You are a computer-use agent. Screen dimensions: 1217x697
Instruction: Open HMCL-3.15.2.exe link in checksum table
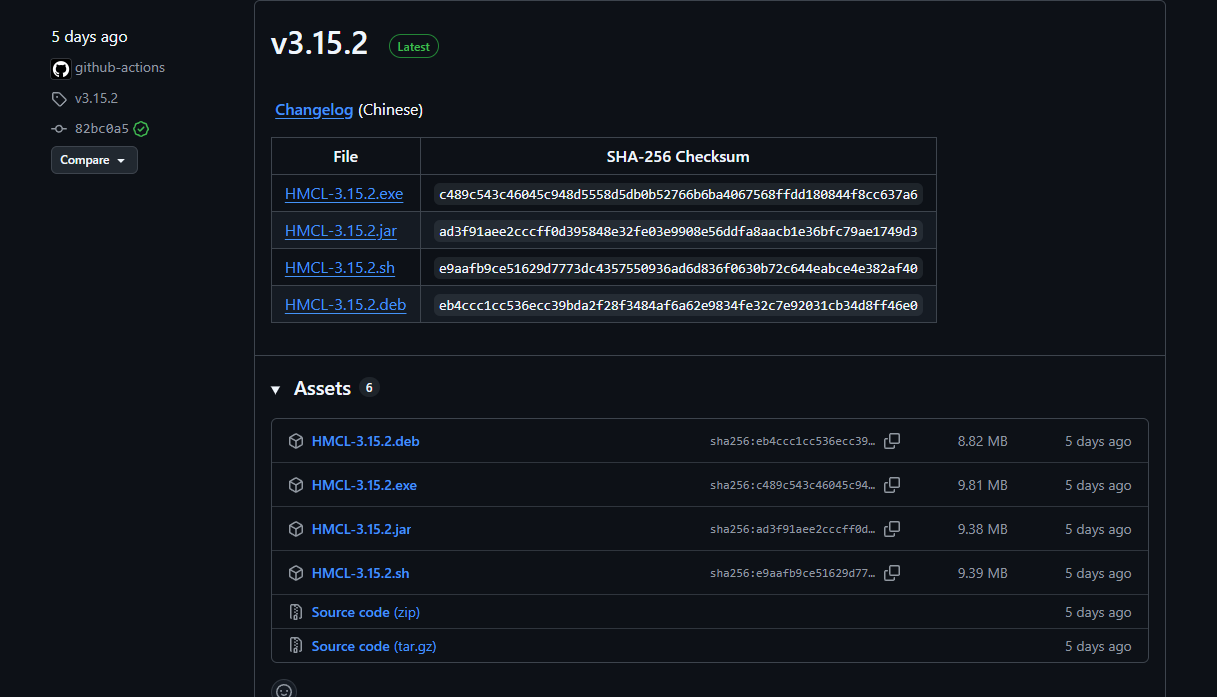(x=344, y=194)
